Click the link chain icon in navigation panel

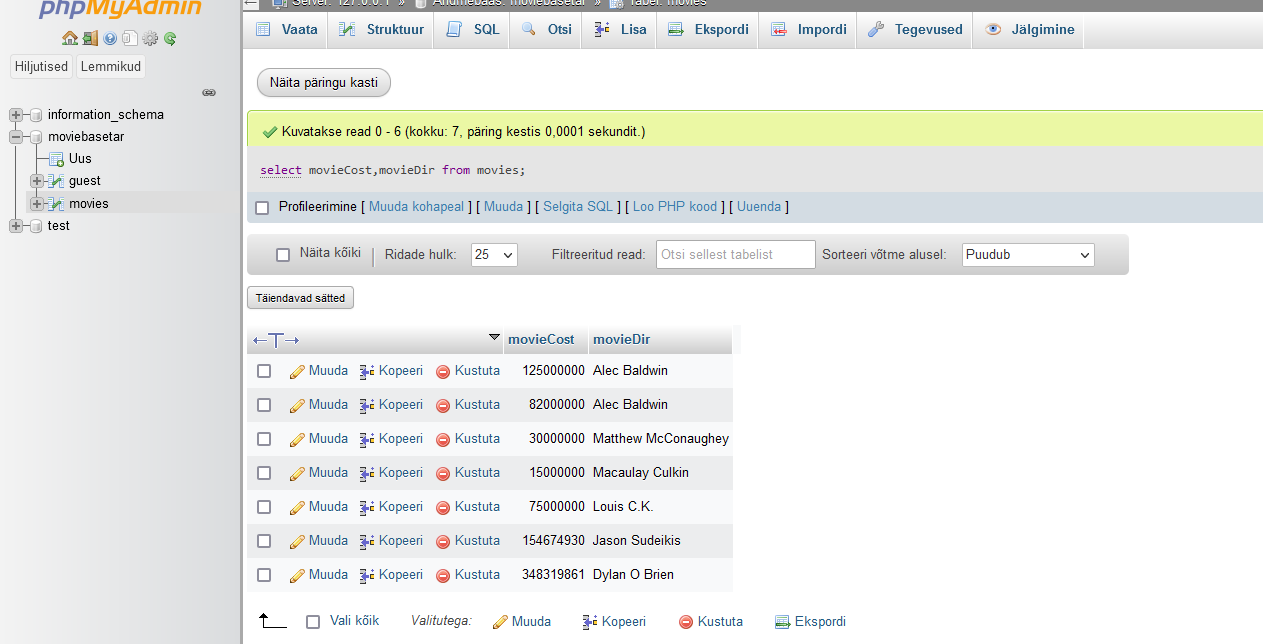click(209, 92)
